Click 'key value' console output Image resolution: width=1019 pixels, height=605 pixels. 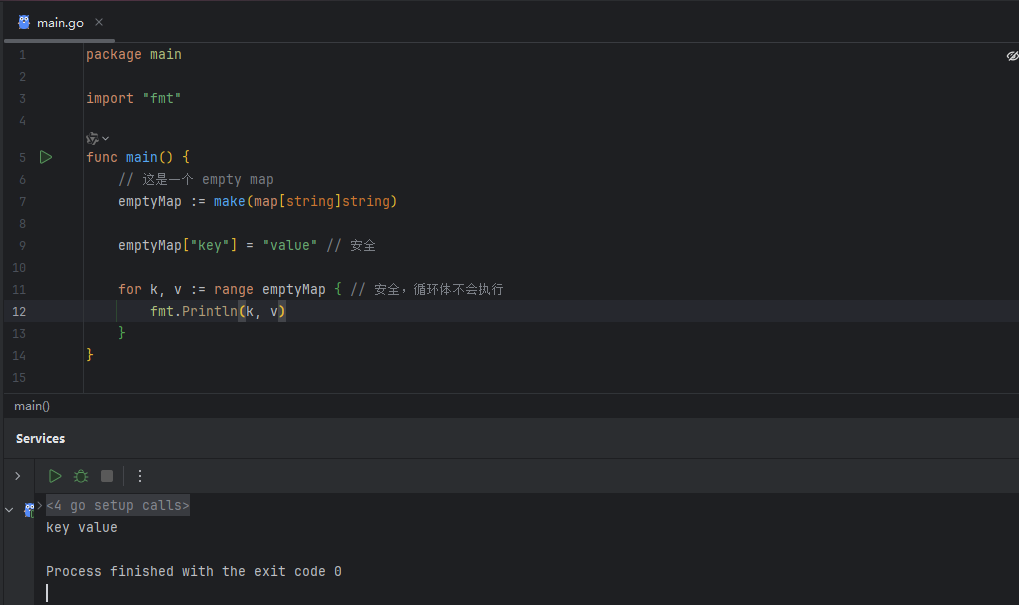click(82, 527)
